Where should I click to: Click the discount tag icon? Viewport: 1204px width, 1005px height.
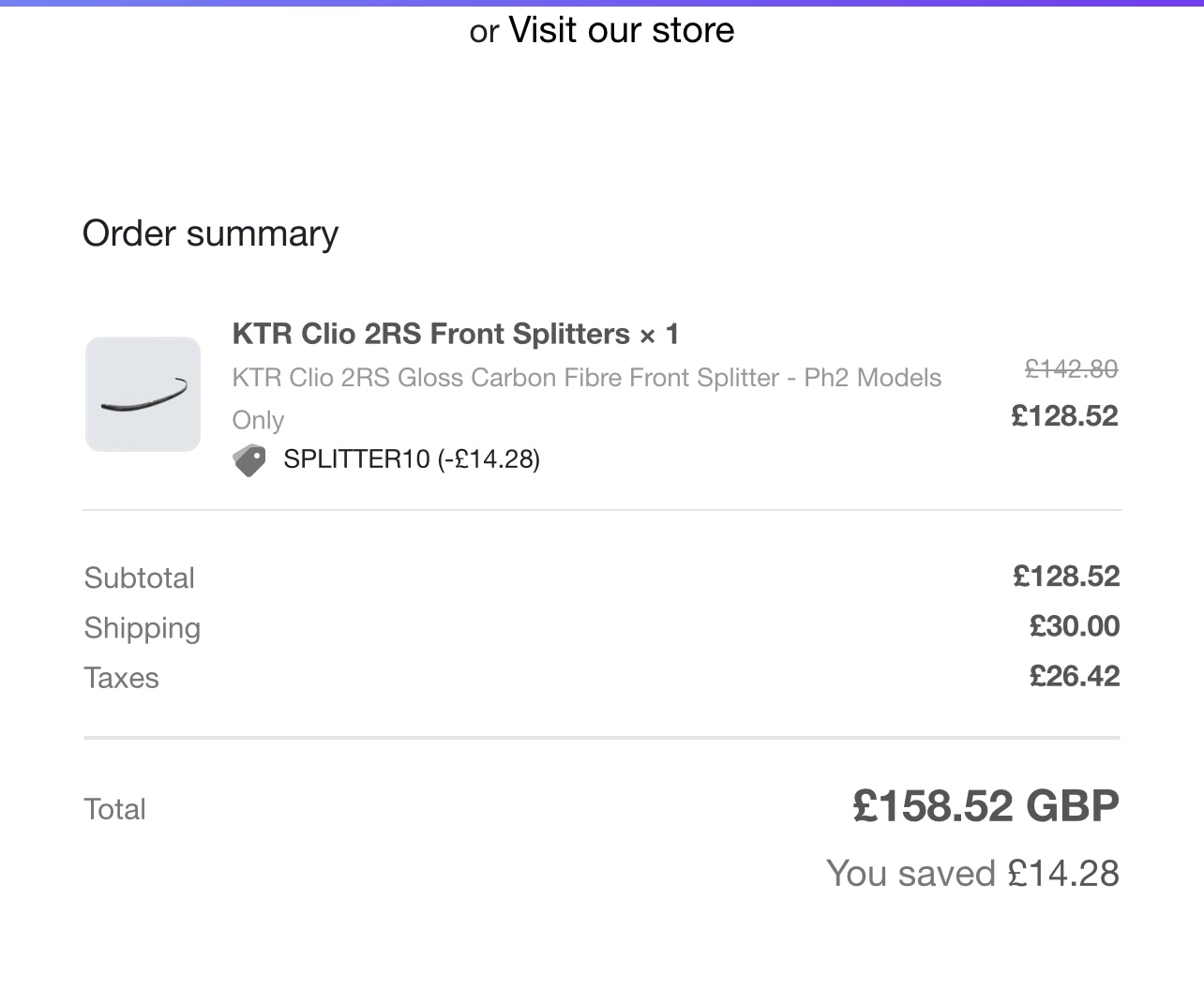pos(249,459)
